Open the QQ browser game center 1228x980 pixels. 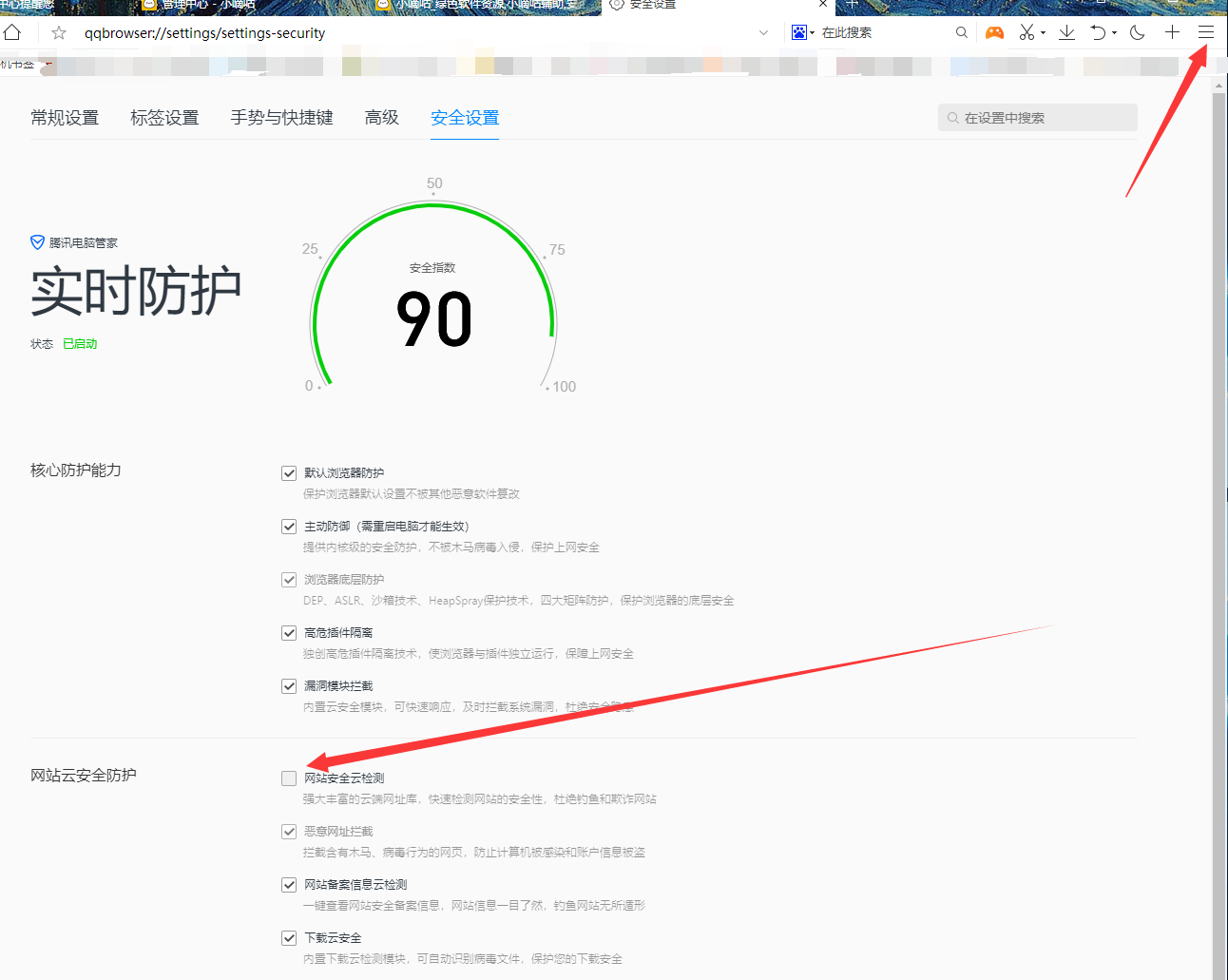[994, 32]
